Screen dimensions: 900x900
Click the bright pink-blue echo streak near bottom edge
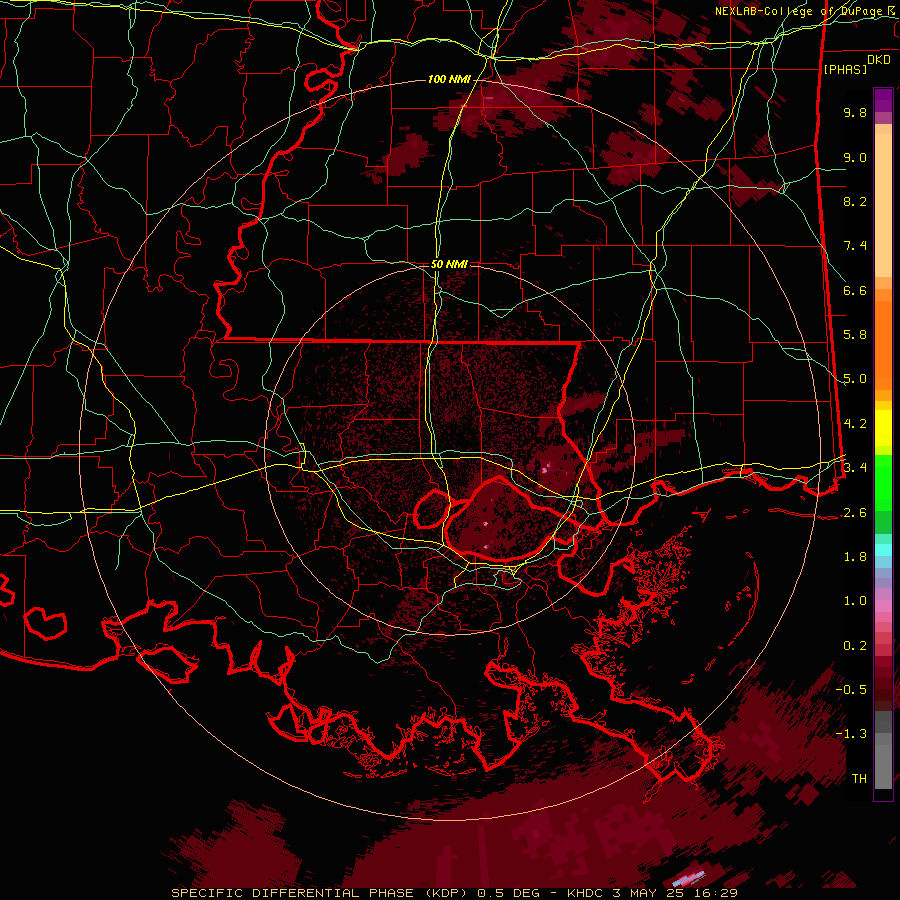coord(688,878)
